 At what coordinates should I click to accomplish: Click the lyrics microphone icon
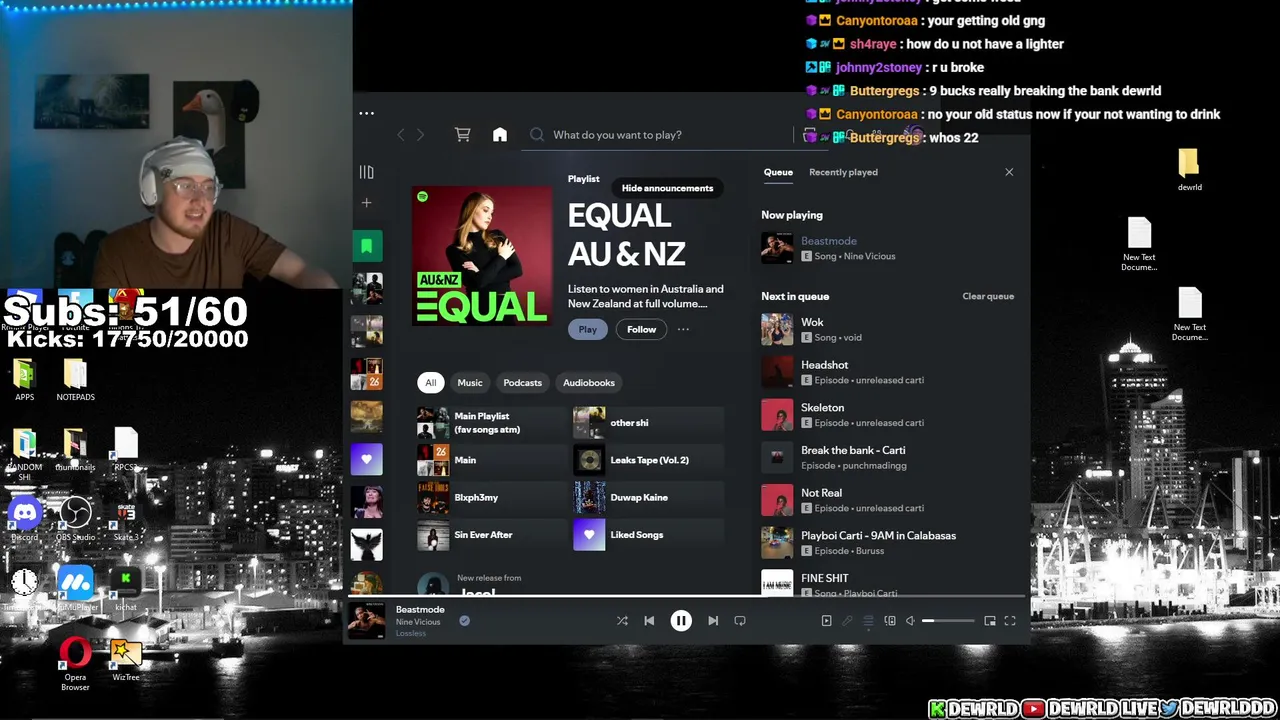coord(847,621)
